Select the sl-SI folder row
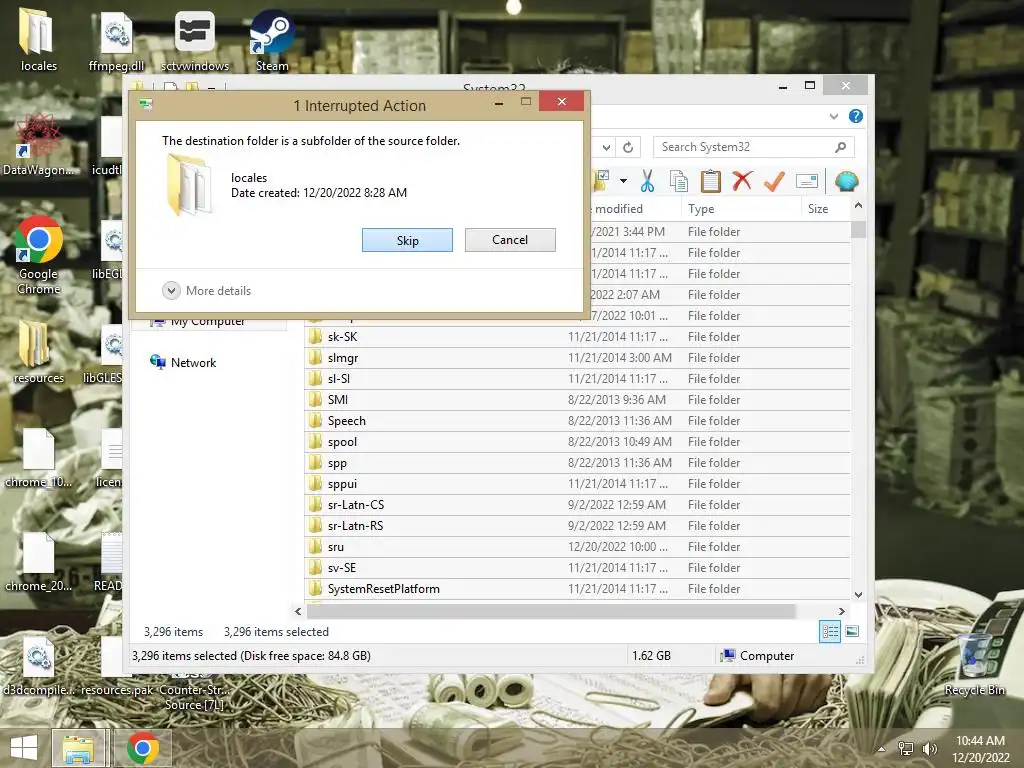Image resolution: width=1024 pixels, height=768 pixels. [x=577, y=379]
